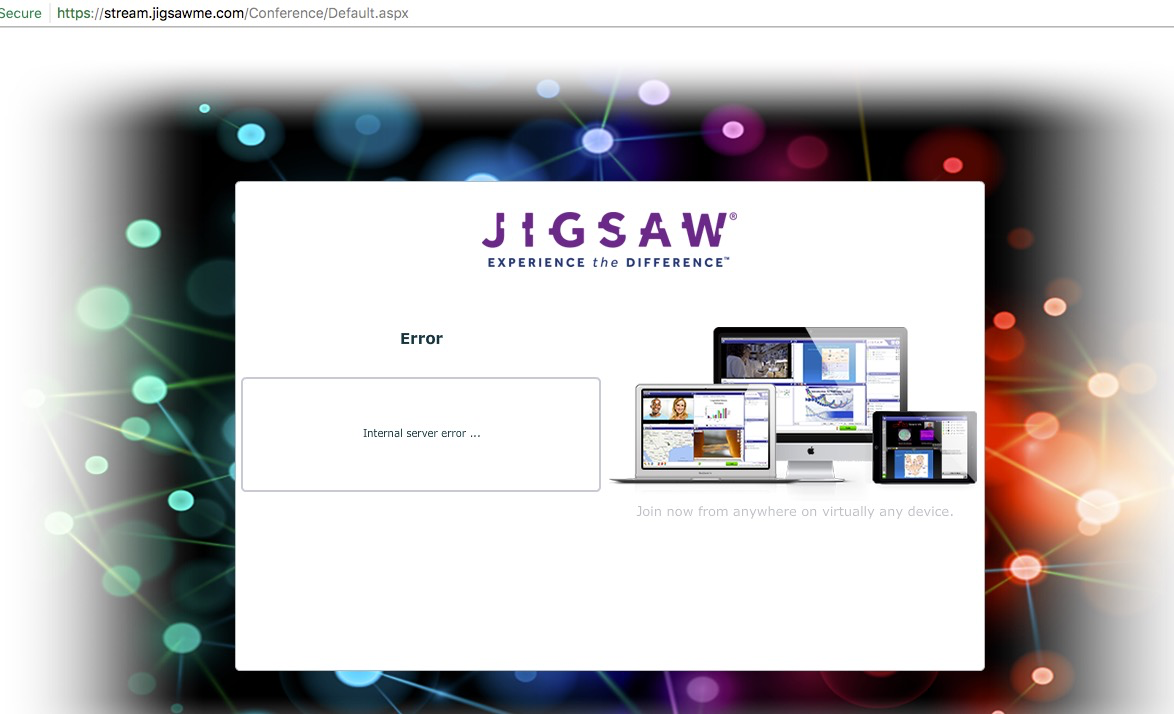Click the 'EXPERIENCE the DIFFERENCE' tagline
Screen dimensions: 1174x714
coord(608,262)
